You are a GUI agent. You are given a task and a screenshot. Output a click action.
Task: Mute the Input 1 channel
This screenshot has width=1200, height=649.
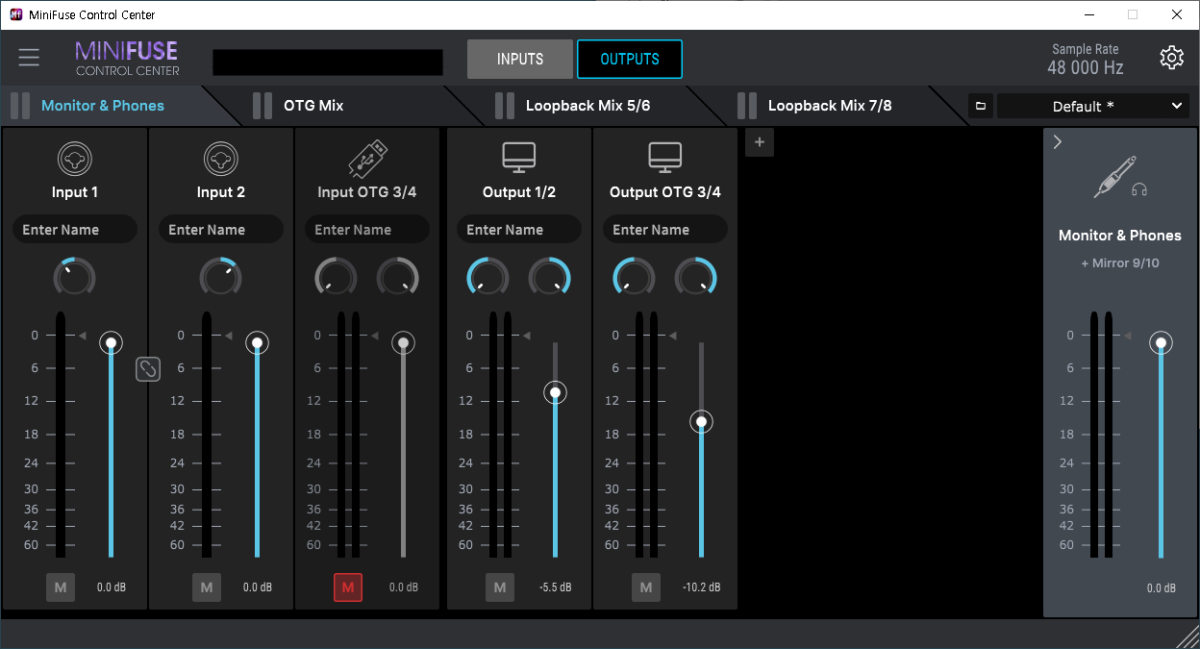(x=60, y=587)
